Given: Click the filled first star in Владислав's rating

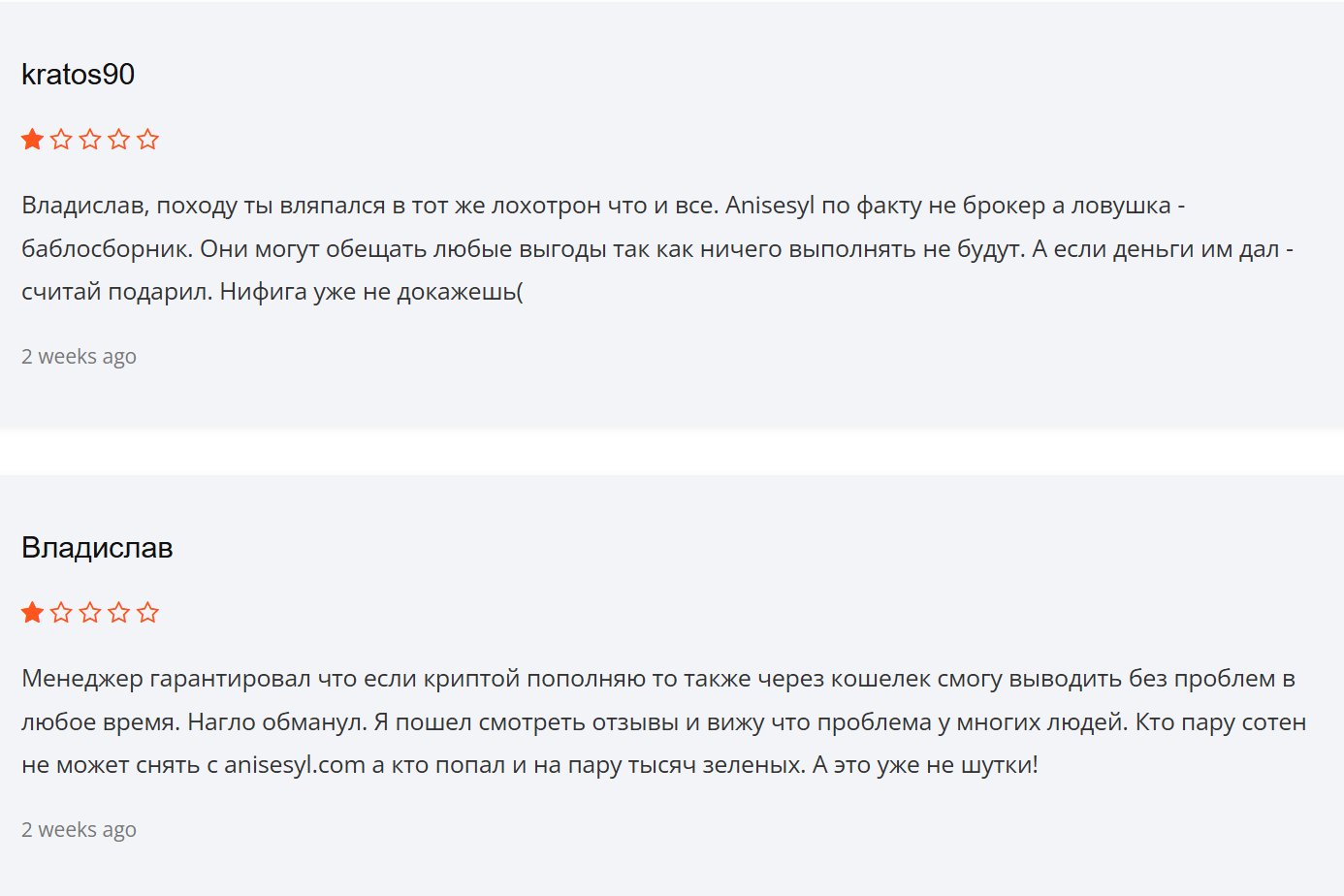Looking at the screenshot, I should click(x=32, y=612).
